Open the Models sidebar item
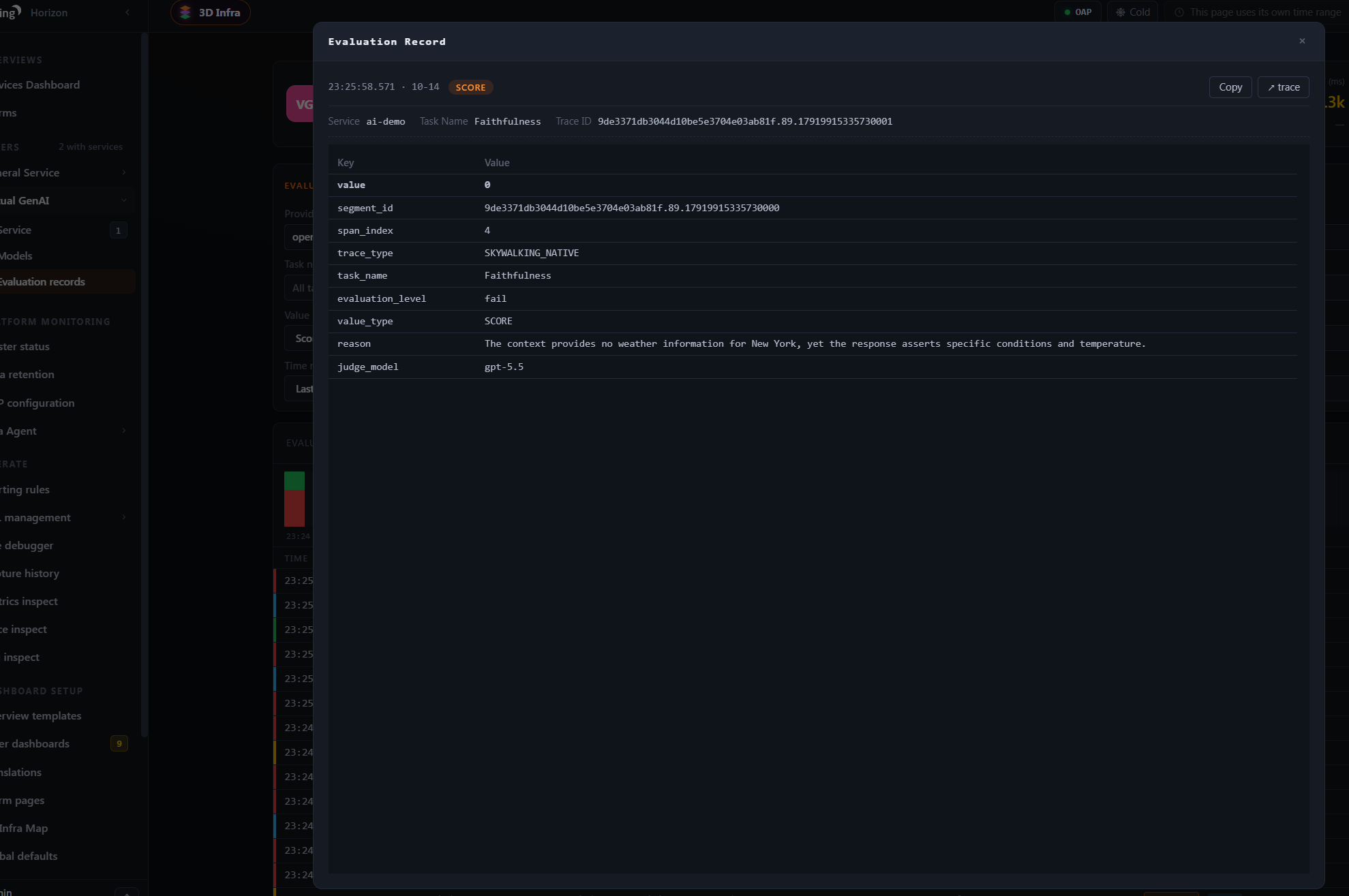Image resolution: width=1349 pixels, height=896 pixels. point(16,256)
